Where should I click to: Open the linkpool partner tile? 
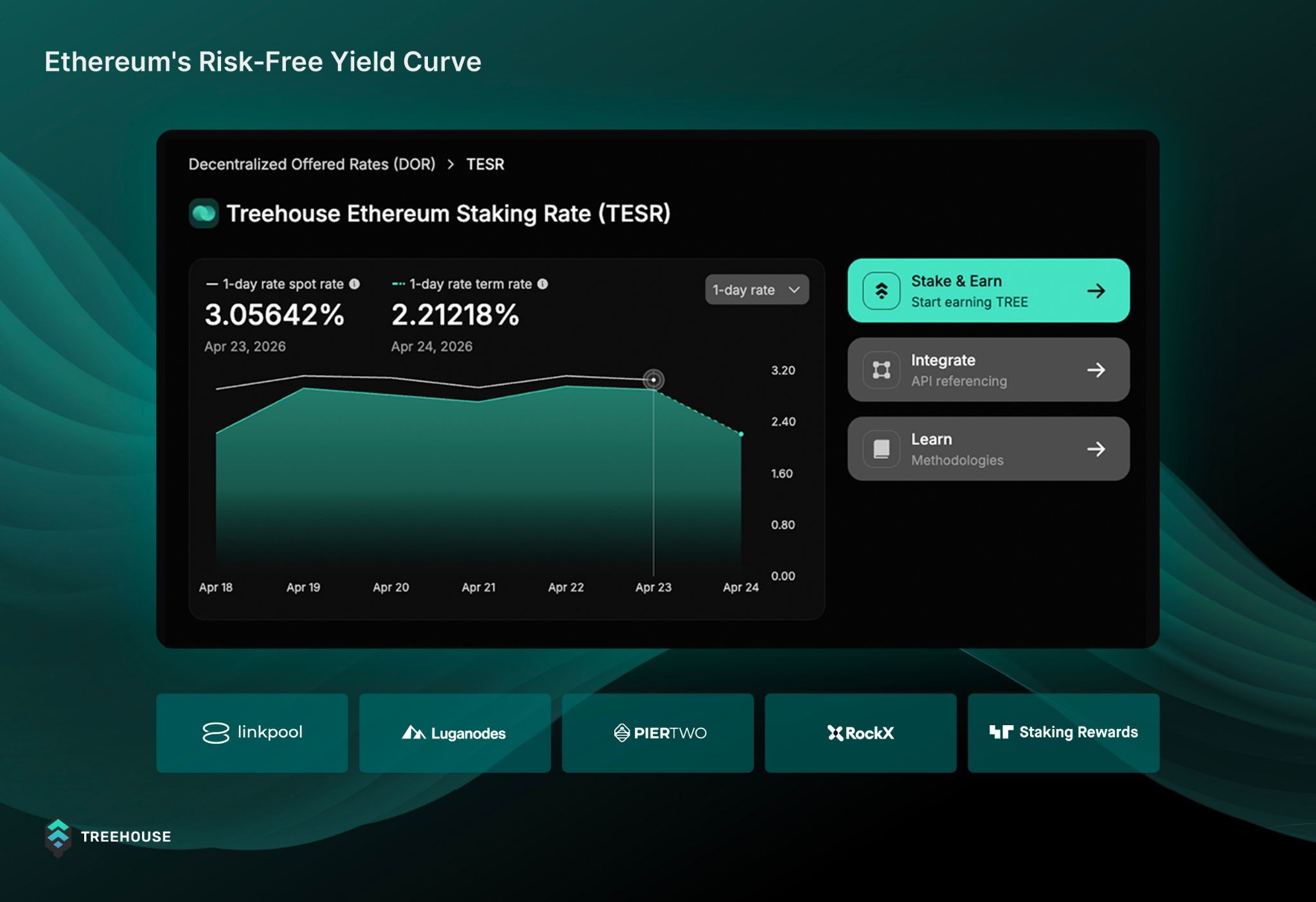click(252, 733)
